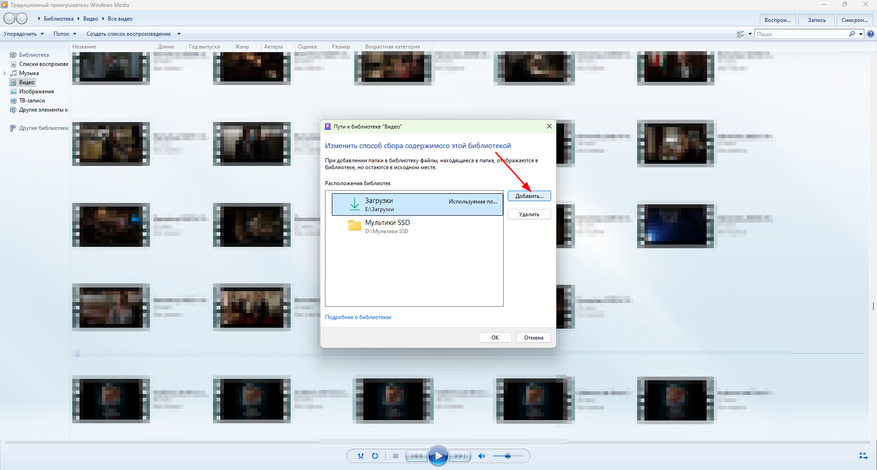The height and width of the screenshot is (470, 877).
Task: Open arrow next to Создать список воспроизведения
Action: 178,34
